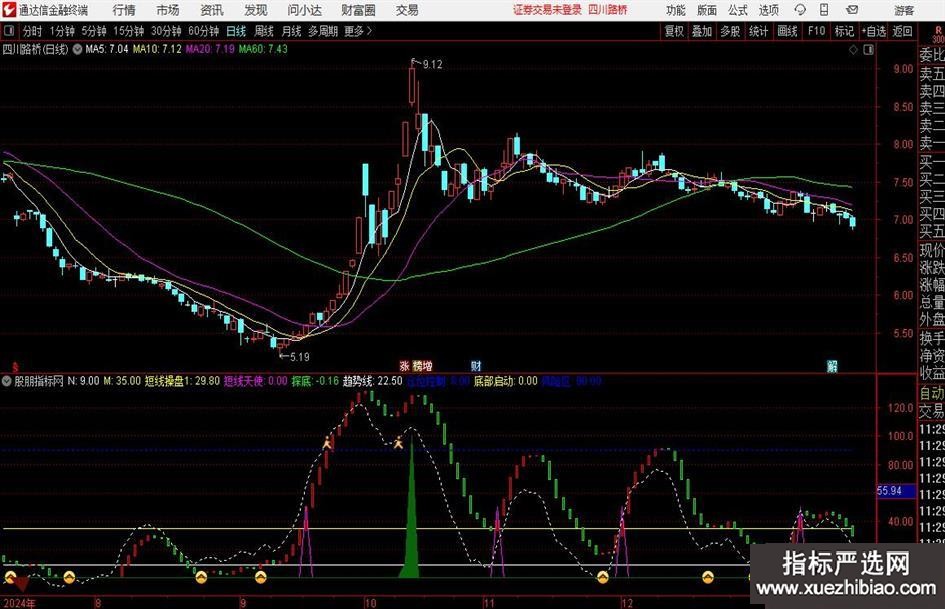Open the customer service headset icon
Screen dimensions: 945x609
[x=800, y=10]
